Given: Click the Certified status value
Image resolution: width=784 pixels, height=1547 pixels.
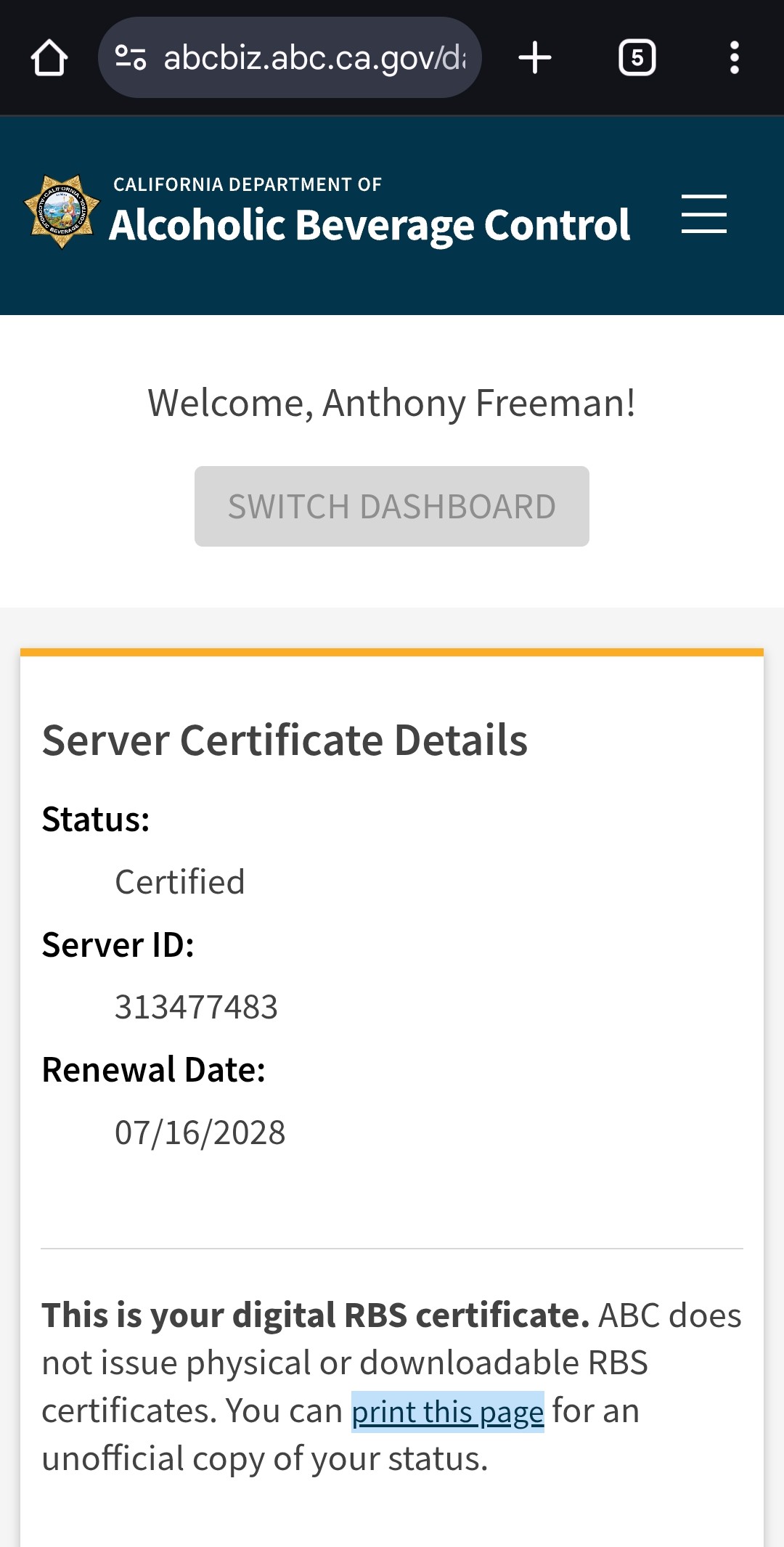Looking at the screenshot, I should click(x=179, y=882).
